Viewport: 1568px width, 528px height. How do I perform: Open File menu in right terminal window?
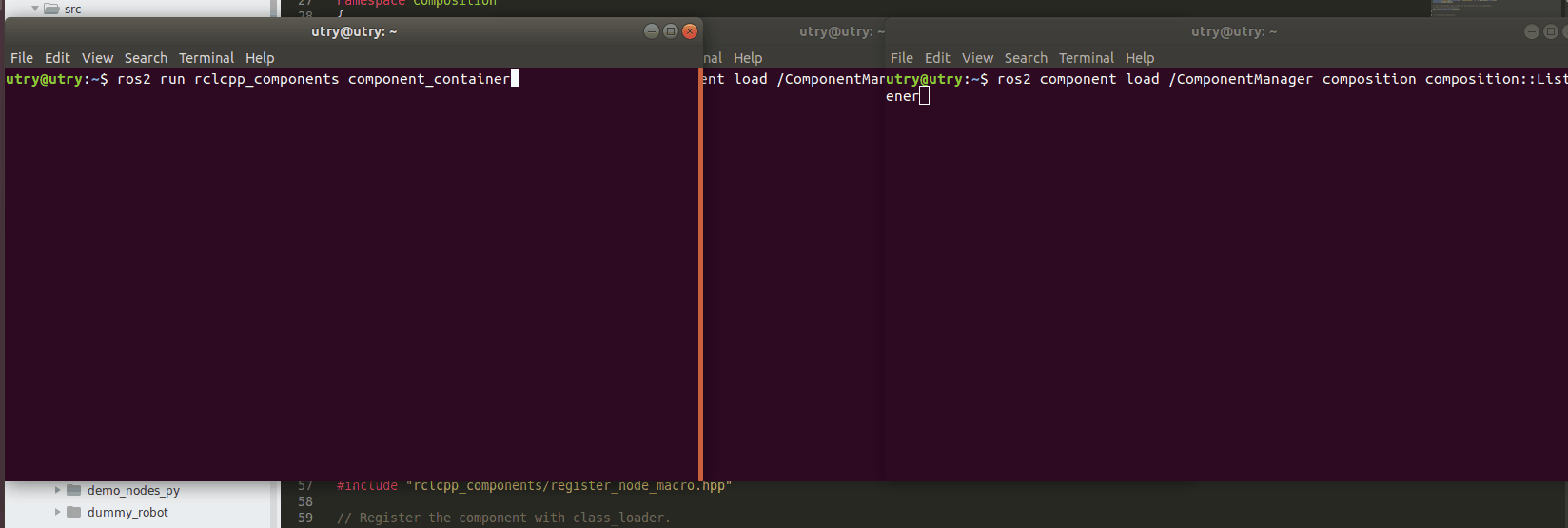pyautogui.click(x=902, y=58)
